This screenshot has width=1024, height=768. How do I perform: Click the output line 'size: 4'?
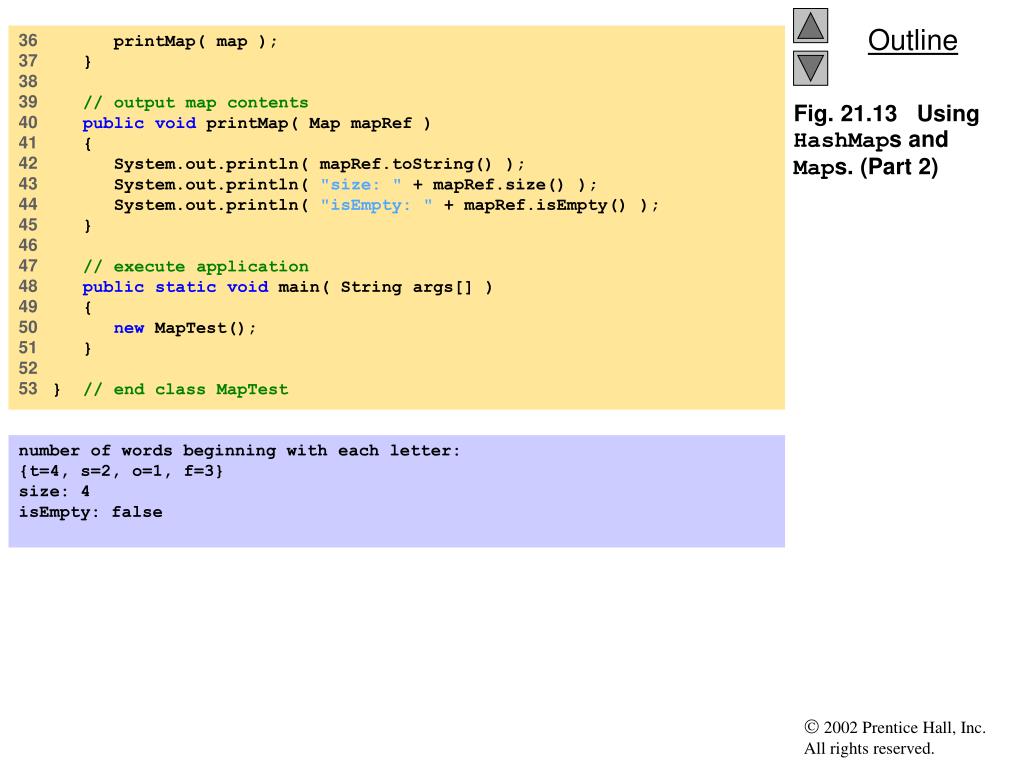coord(54,491)
